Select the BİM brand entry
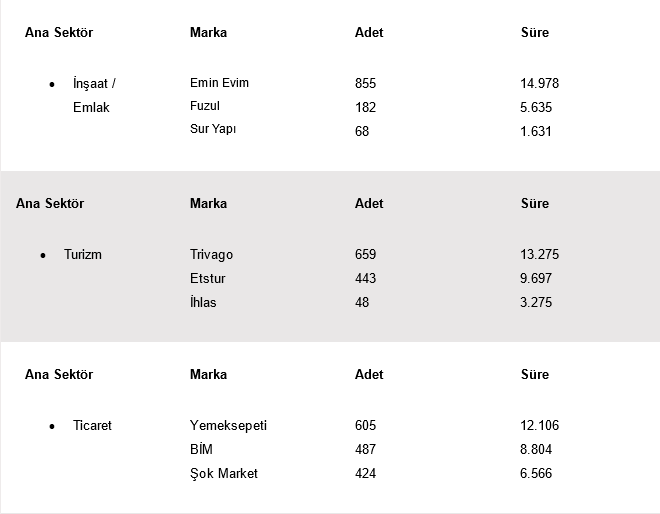 [x=201, y=449]
